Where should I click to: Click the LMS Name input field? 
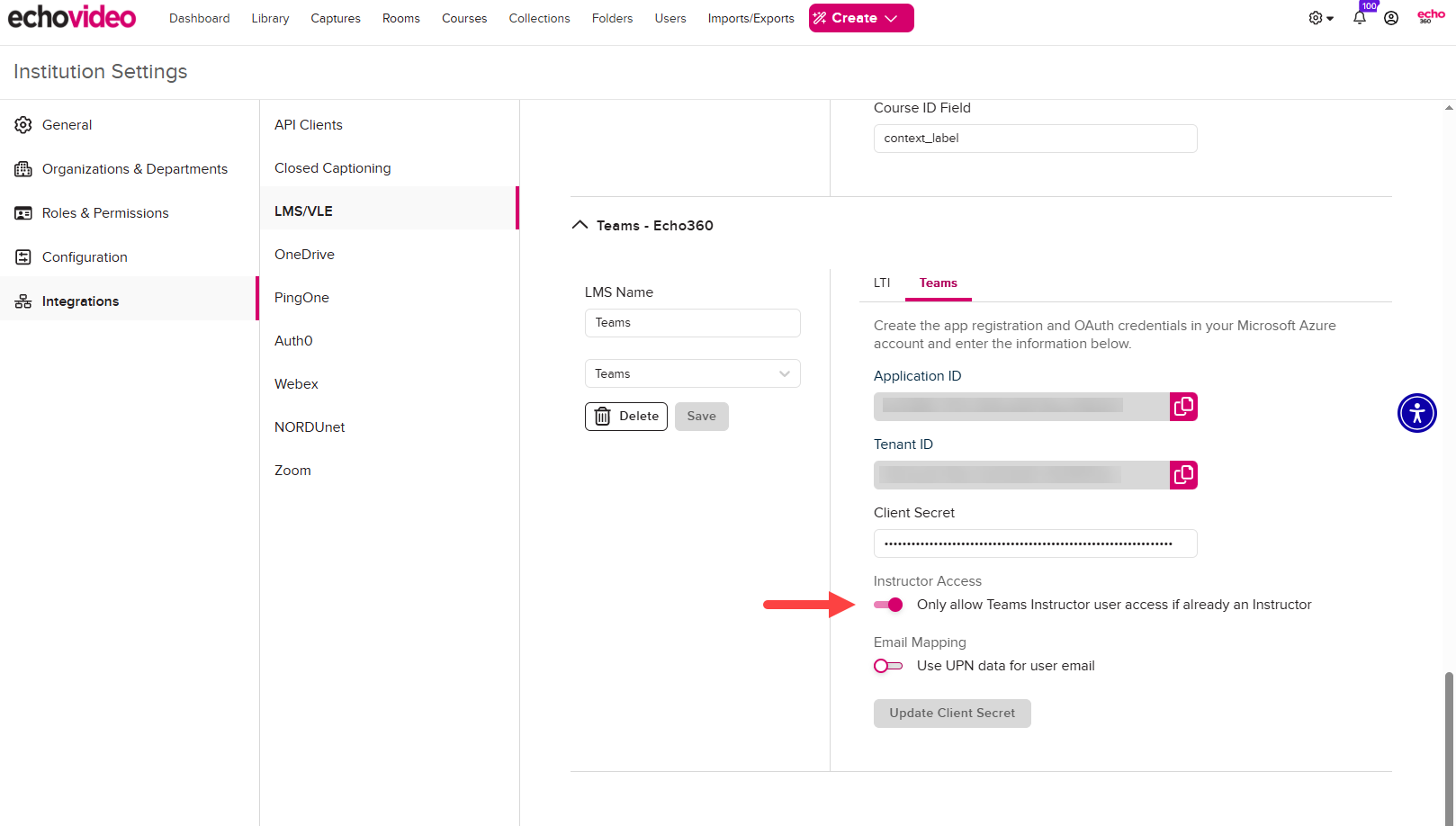(x=693, y=323)
